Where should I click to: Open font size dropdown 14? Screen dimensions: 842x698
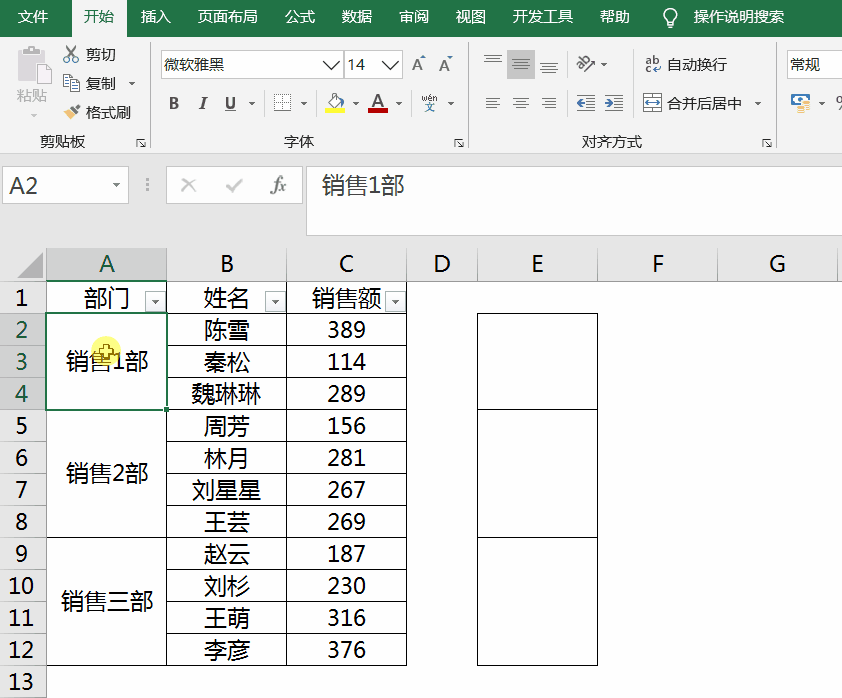click(x=390, y=65)
